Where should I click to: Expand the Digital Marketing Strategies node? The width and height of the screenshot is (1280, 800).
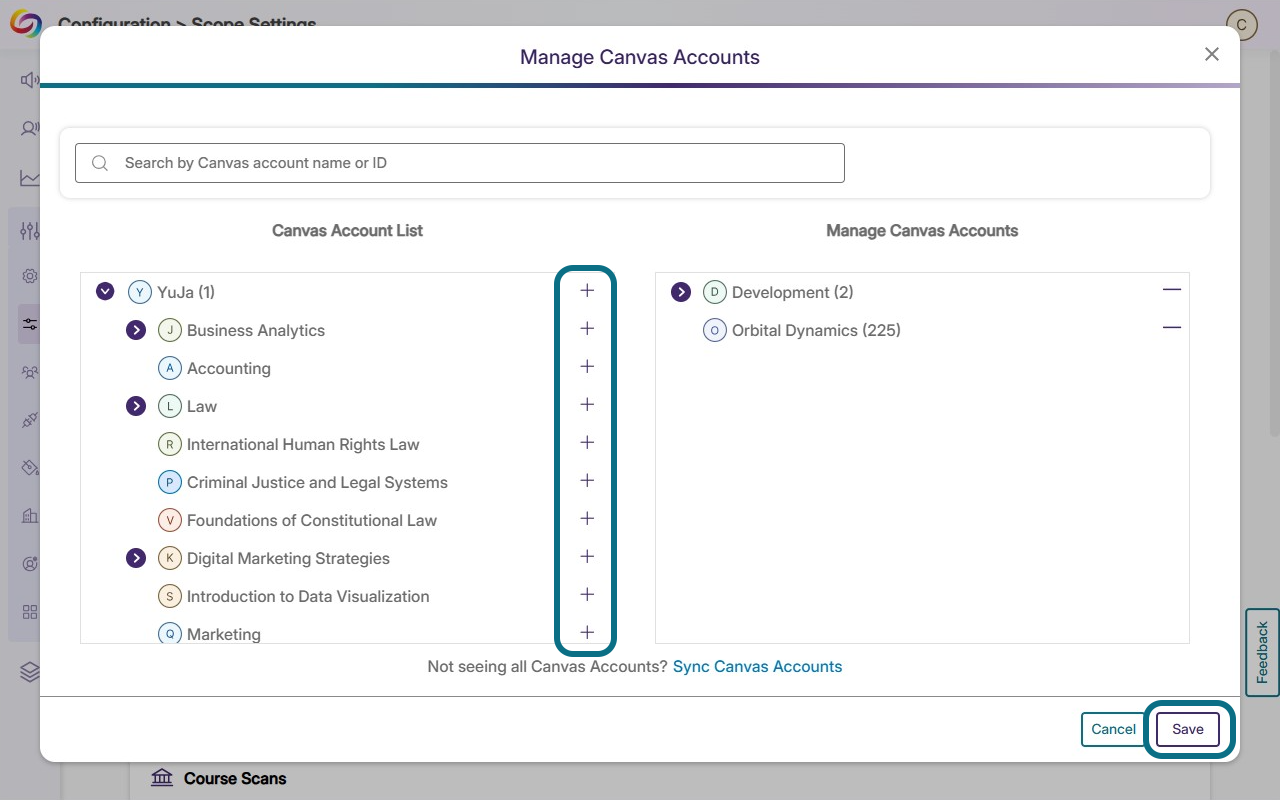(136, 558)
